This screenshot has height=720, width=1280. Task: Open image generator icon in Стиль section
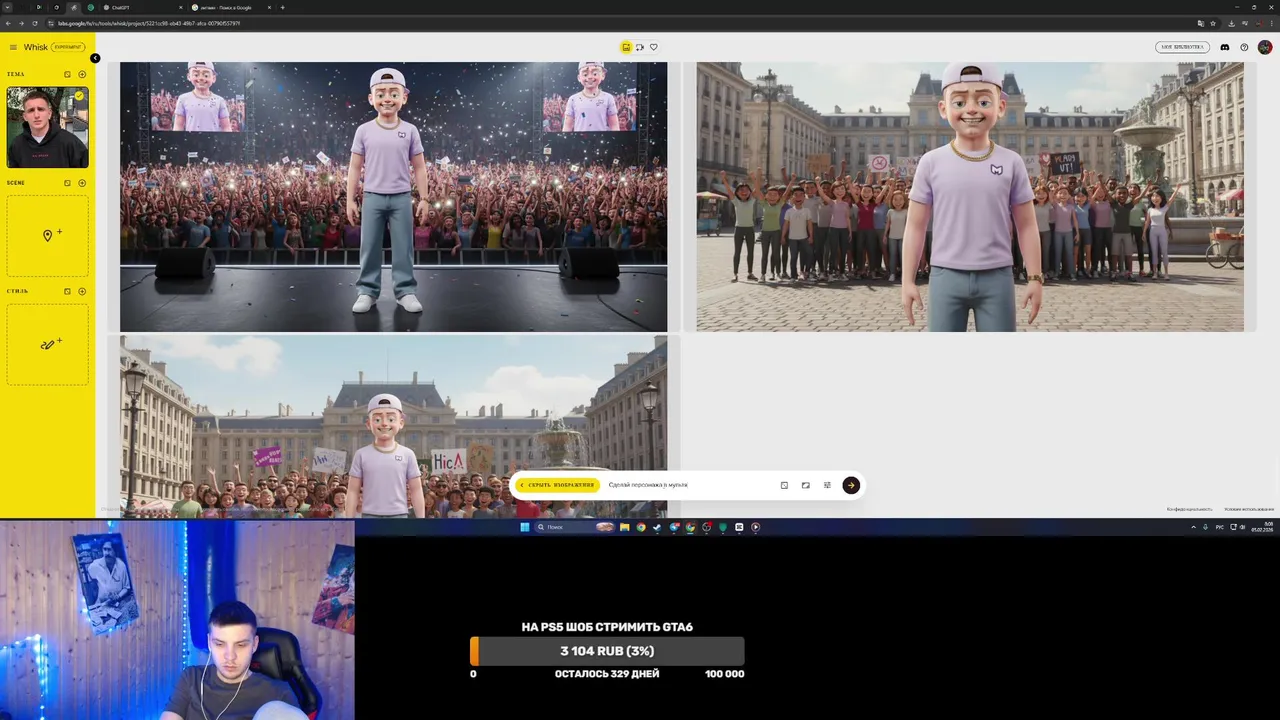pos(68,291)
